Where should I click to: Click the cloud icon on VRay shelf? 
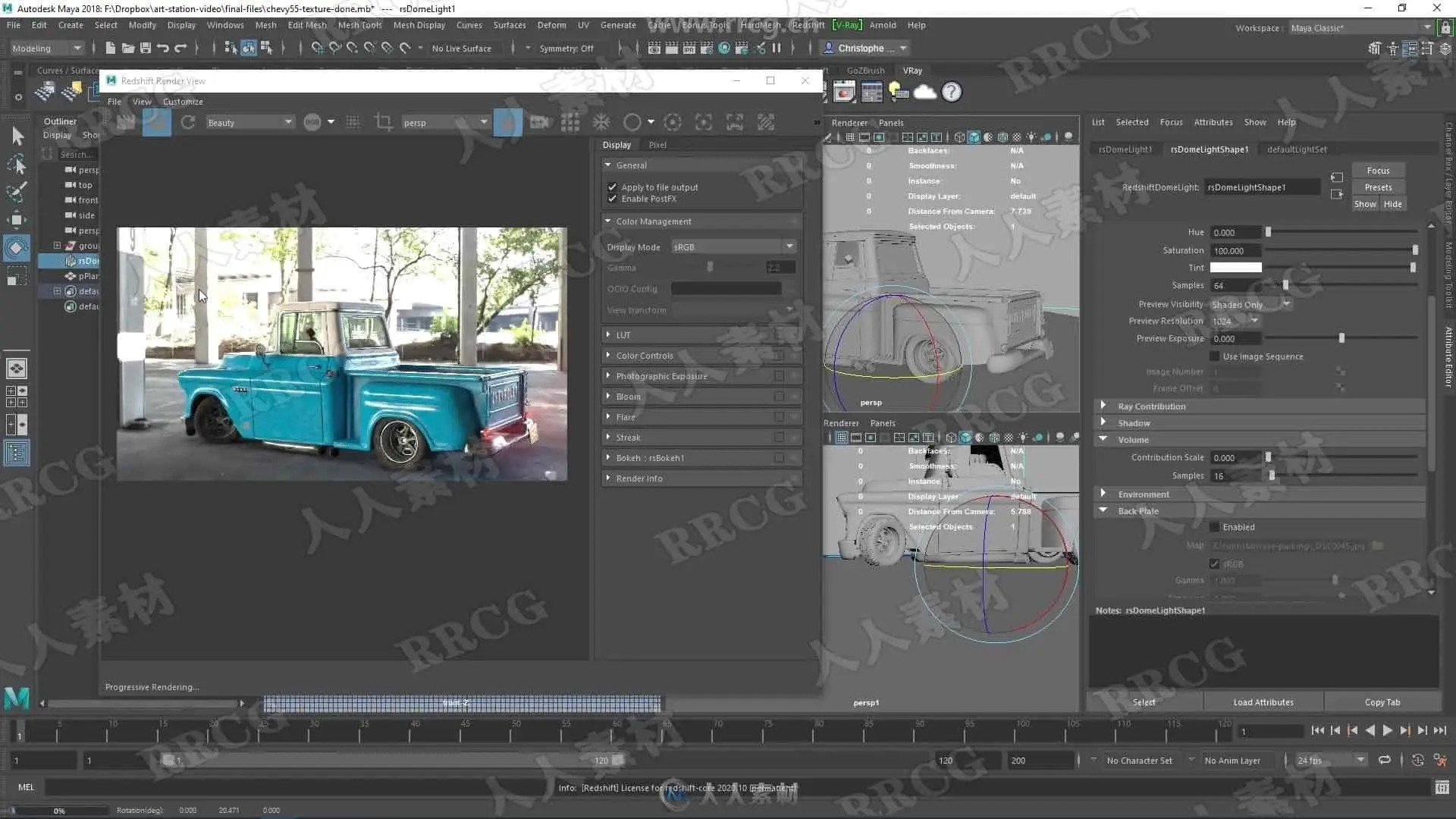[925, 93]
